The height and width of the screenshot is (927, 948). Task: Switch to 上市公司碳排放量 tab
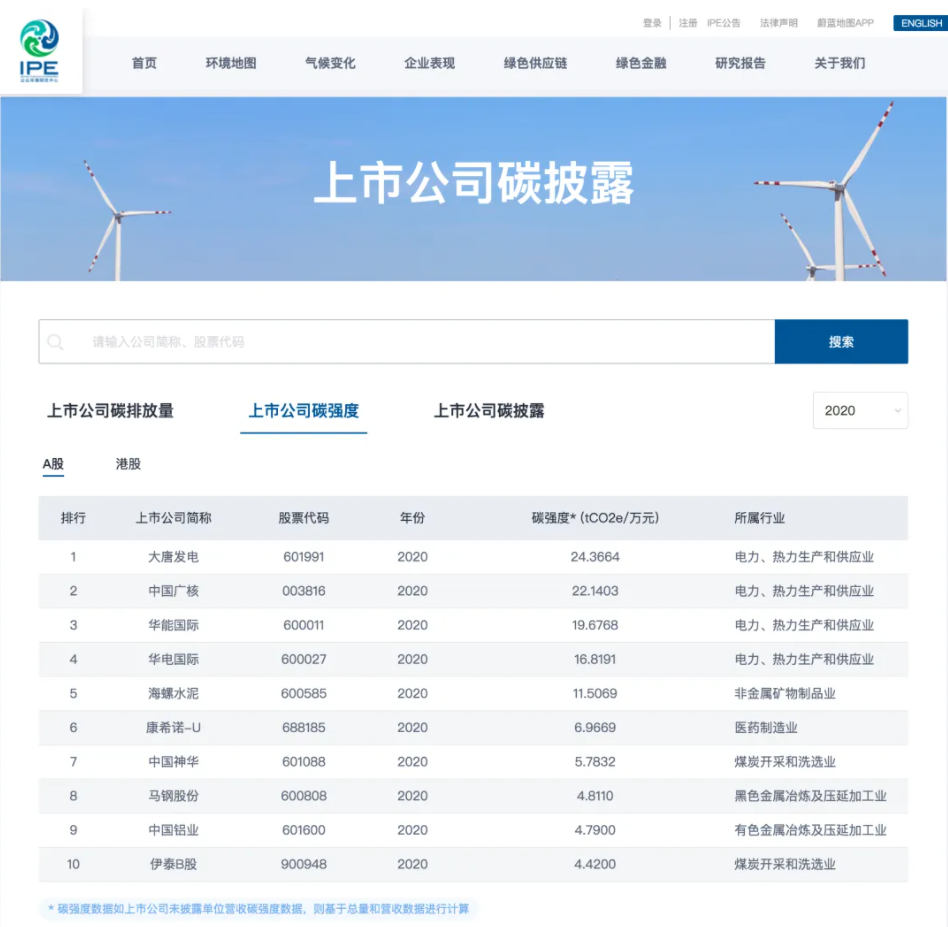(x=110, y=411)
